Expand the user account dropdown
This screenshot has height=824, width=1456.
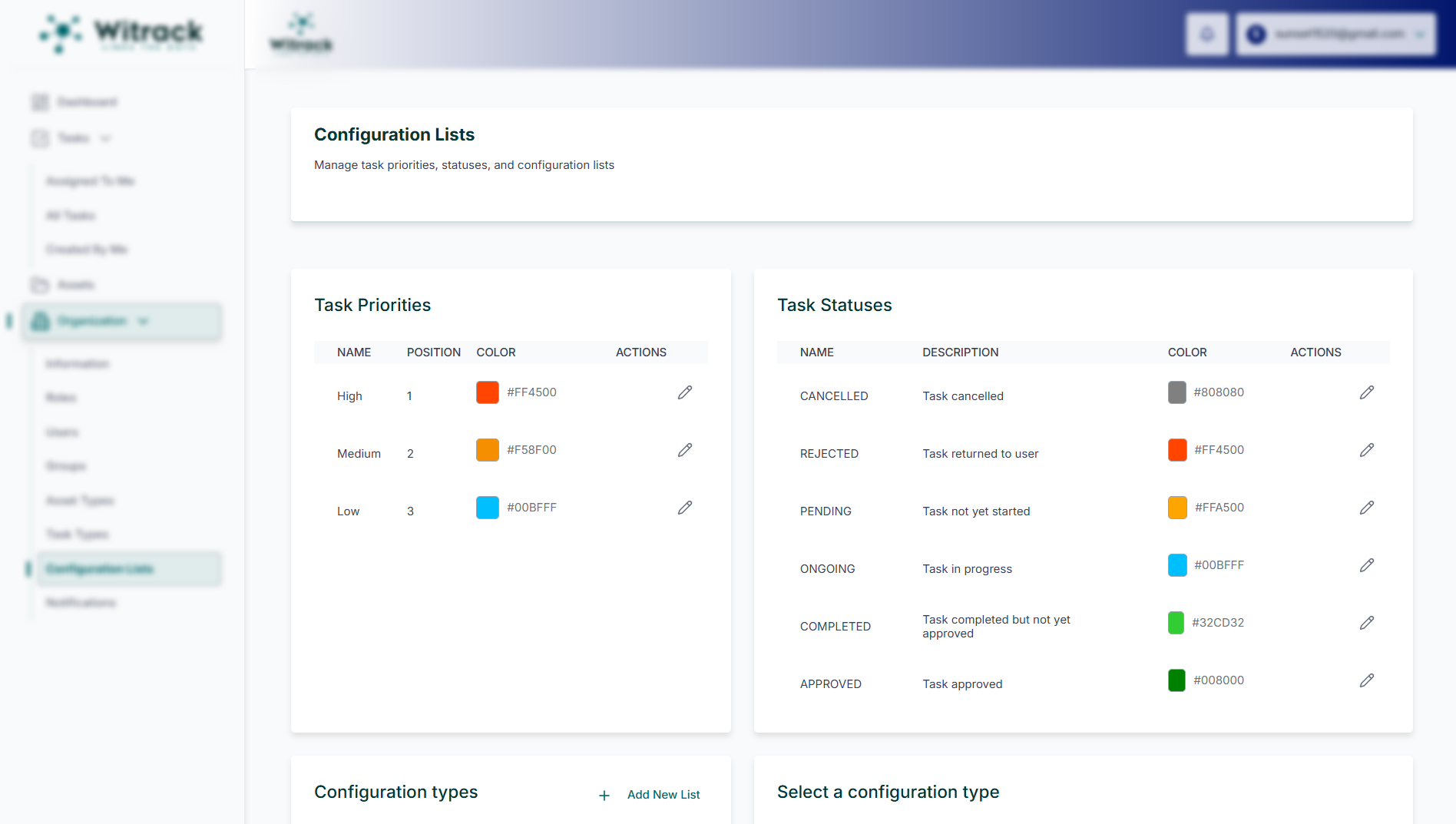[x=1335, y=35]
